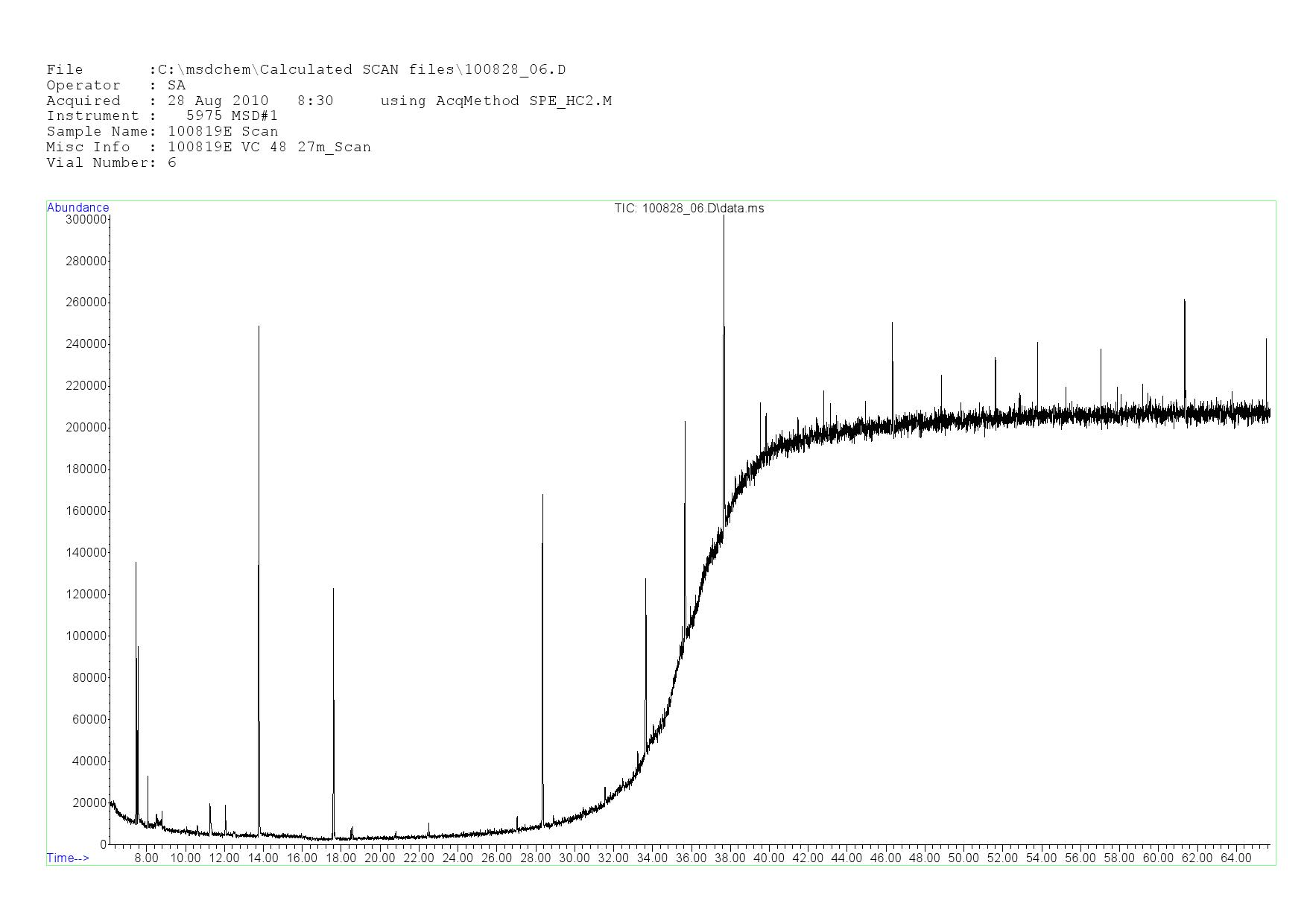Screen dimensions: 1307x924
Task: Click the Abundance axis label
Action: [x=77, y=208]
